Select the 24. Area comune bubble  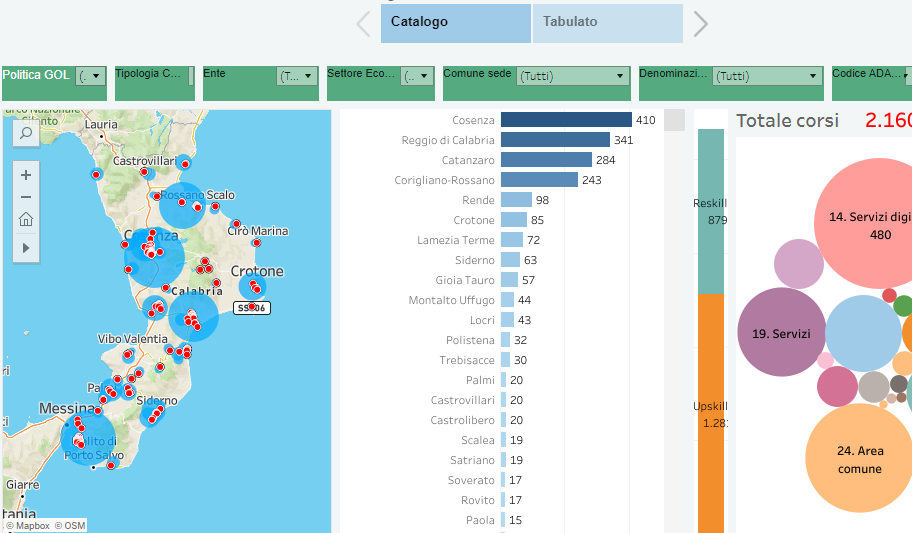pos(859,459)
